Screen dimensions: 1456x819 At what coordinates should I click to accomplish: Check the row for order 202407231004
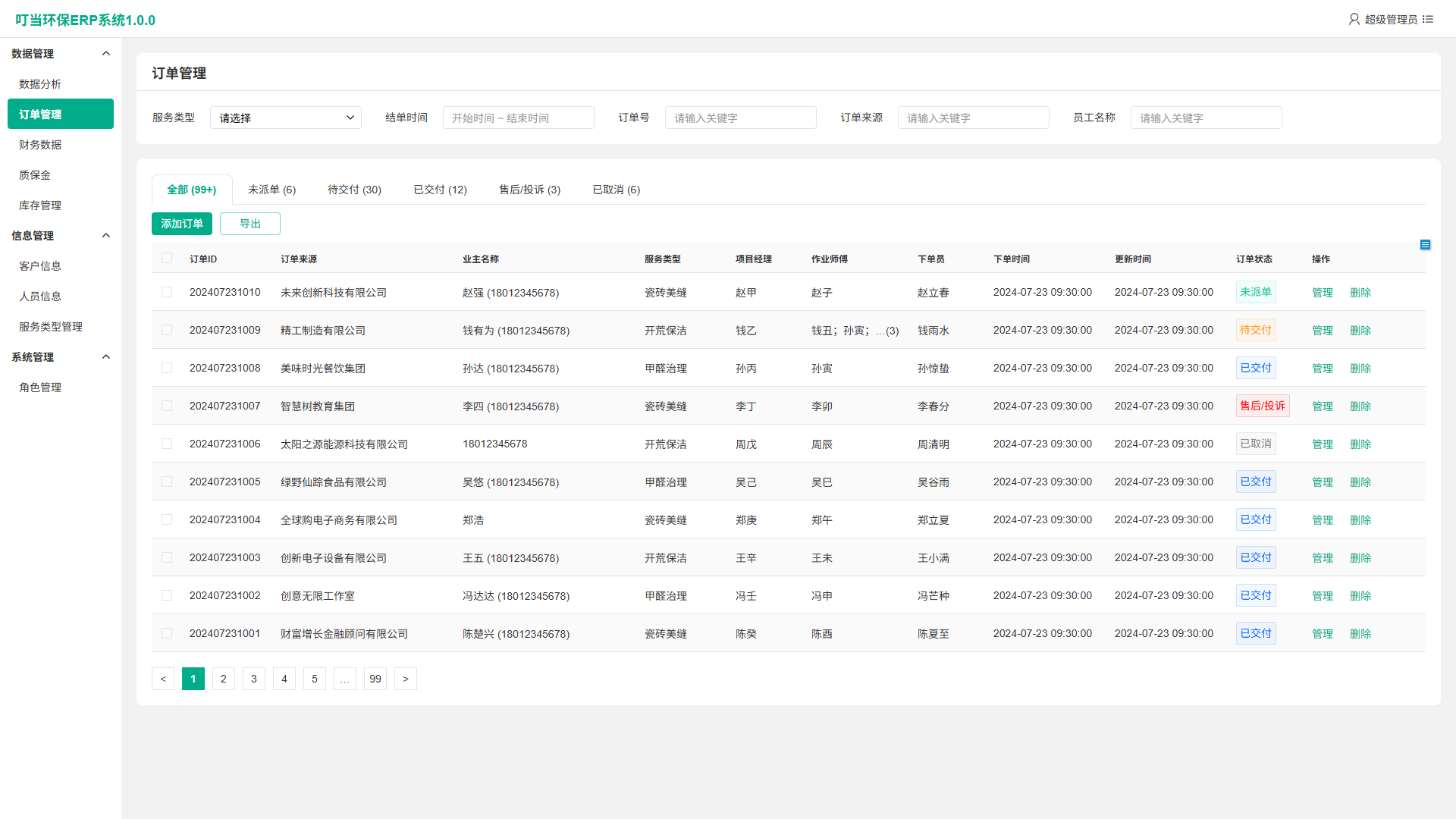coord(167,519)
